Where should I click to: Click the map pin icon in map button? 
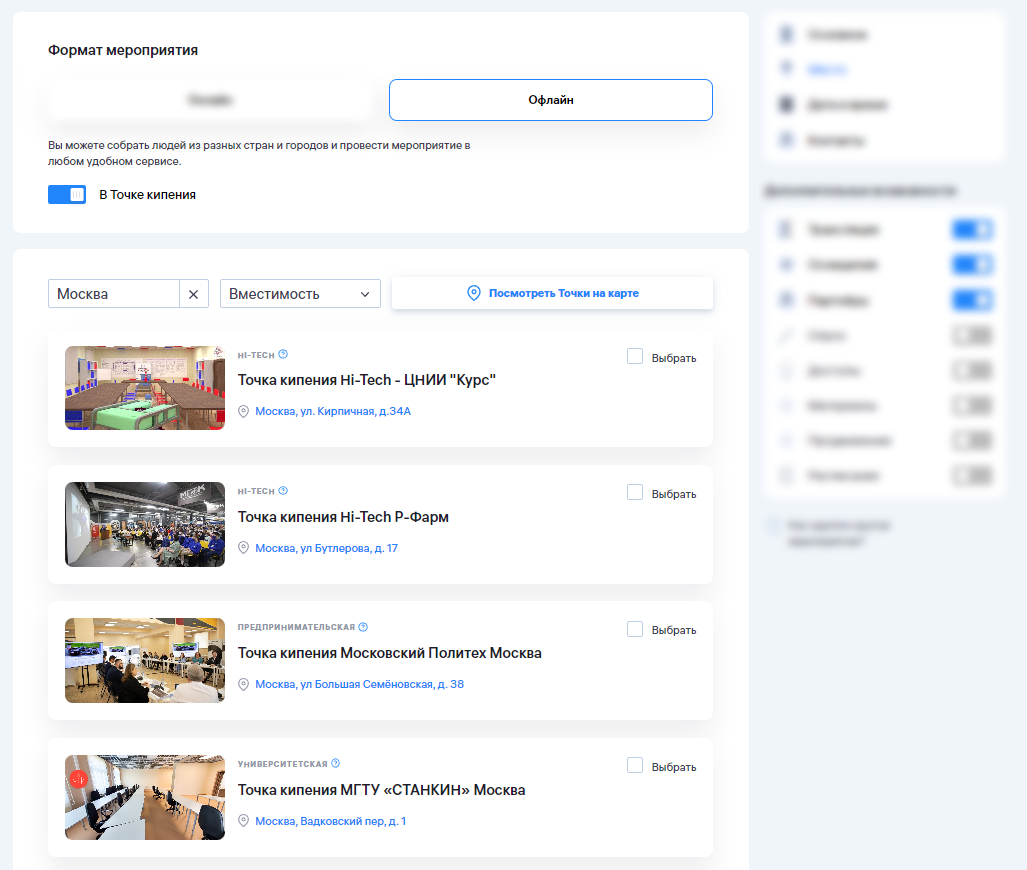[474, 293]
